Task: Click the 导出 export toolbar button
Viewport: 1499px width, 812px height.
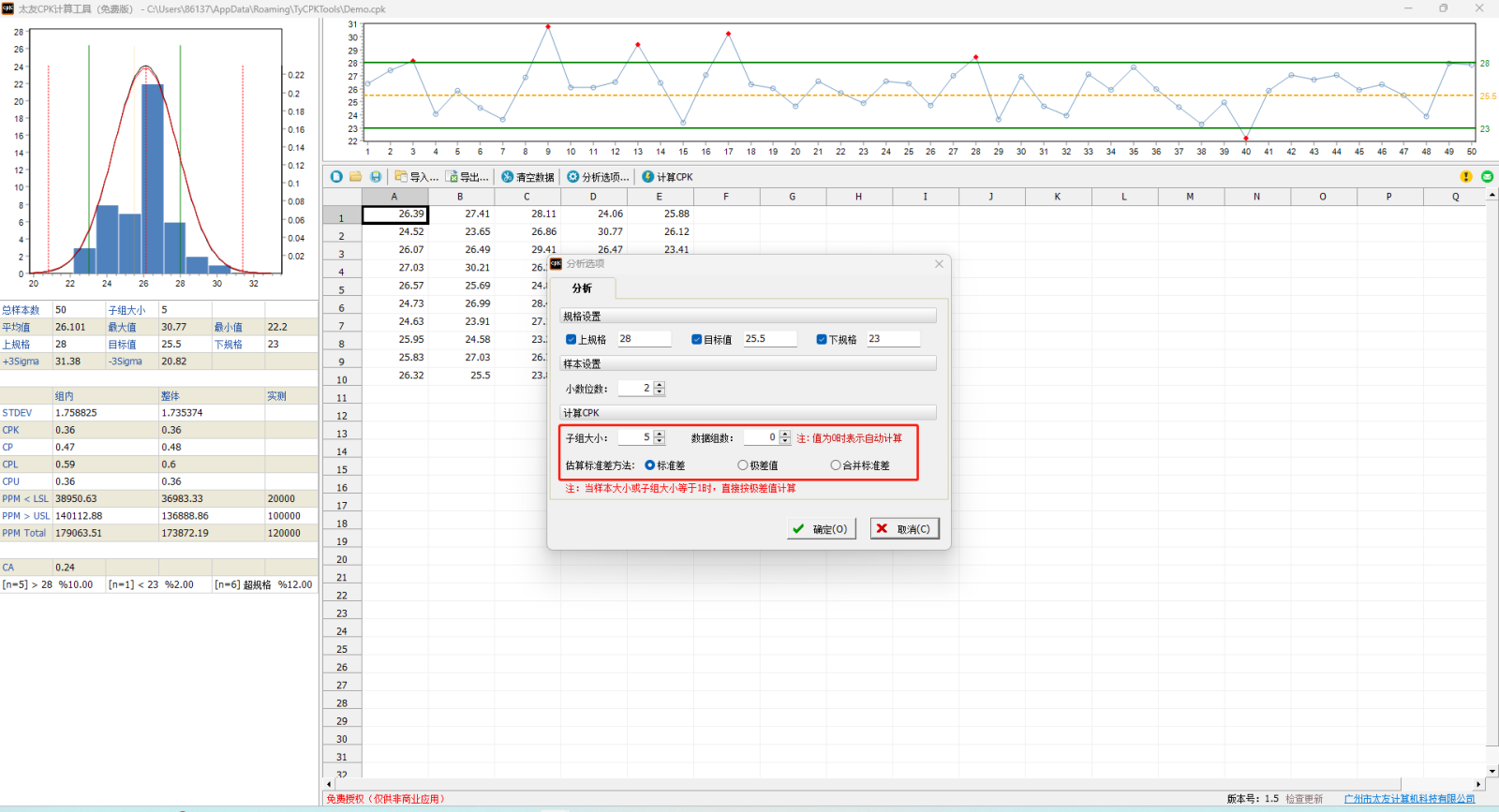Action: [468, 176]
